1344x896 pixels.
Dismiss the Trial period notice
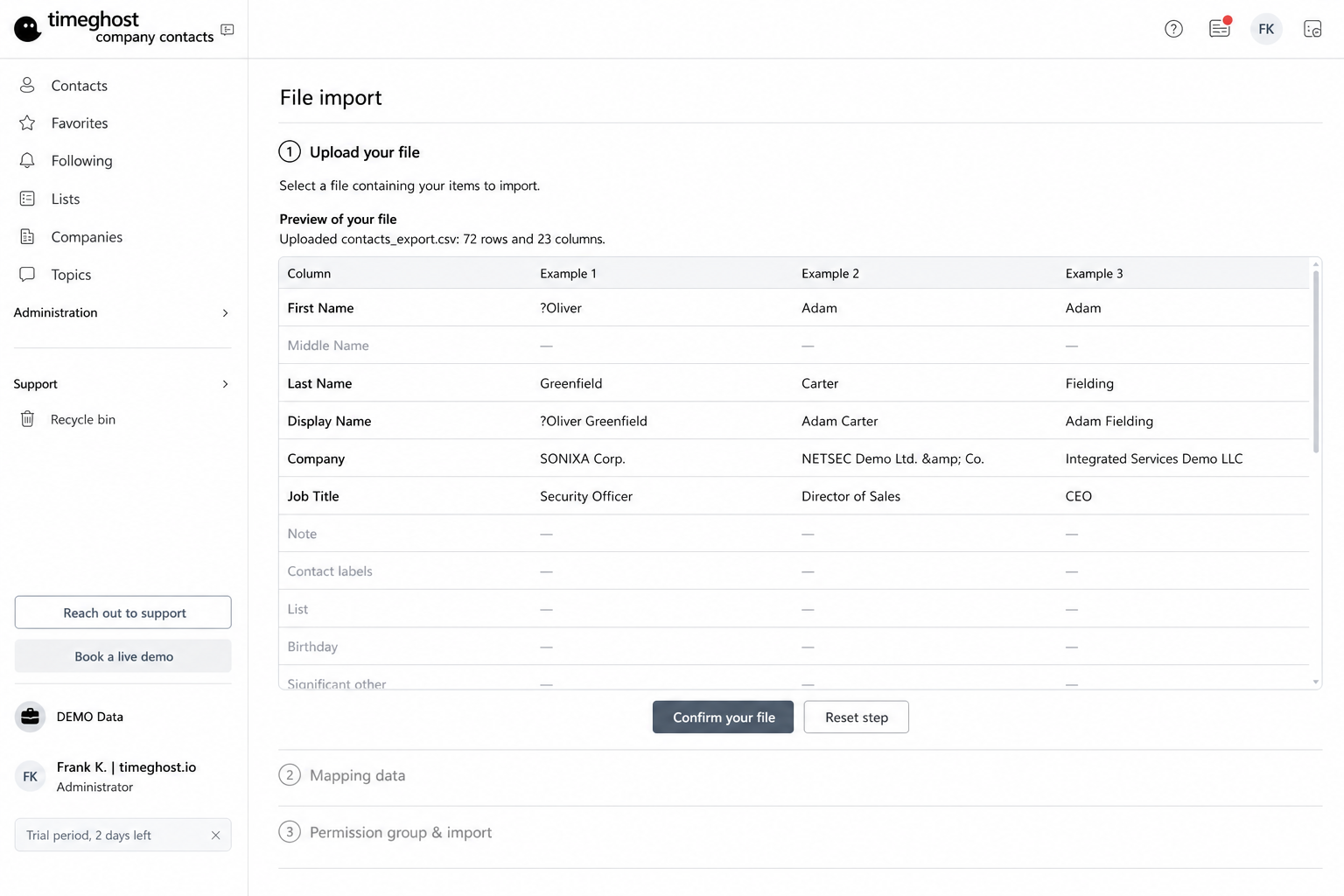coord(215,835)
